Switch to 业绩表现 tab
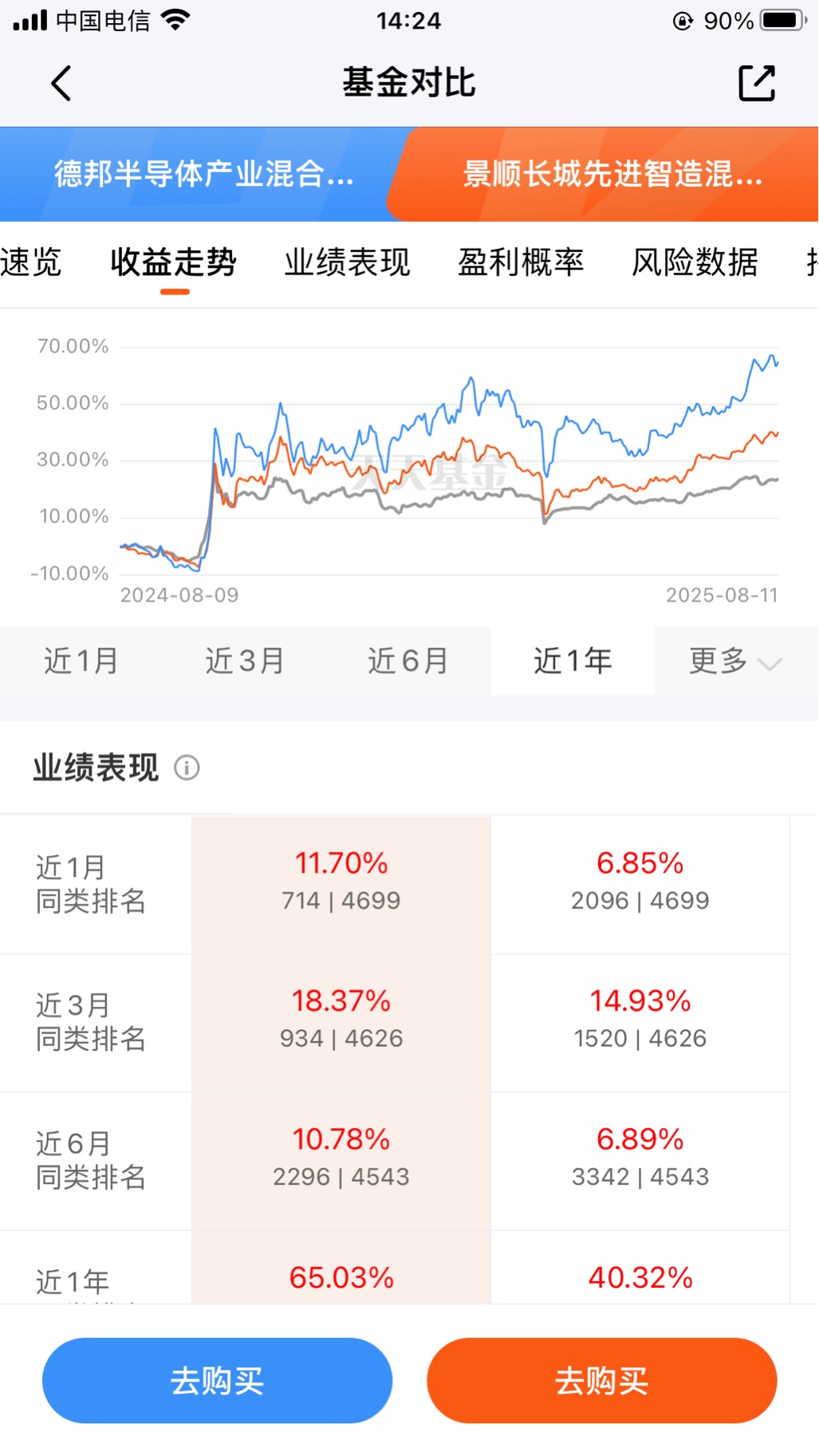 coord(347,262)
